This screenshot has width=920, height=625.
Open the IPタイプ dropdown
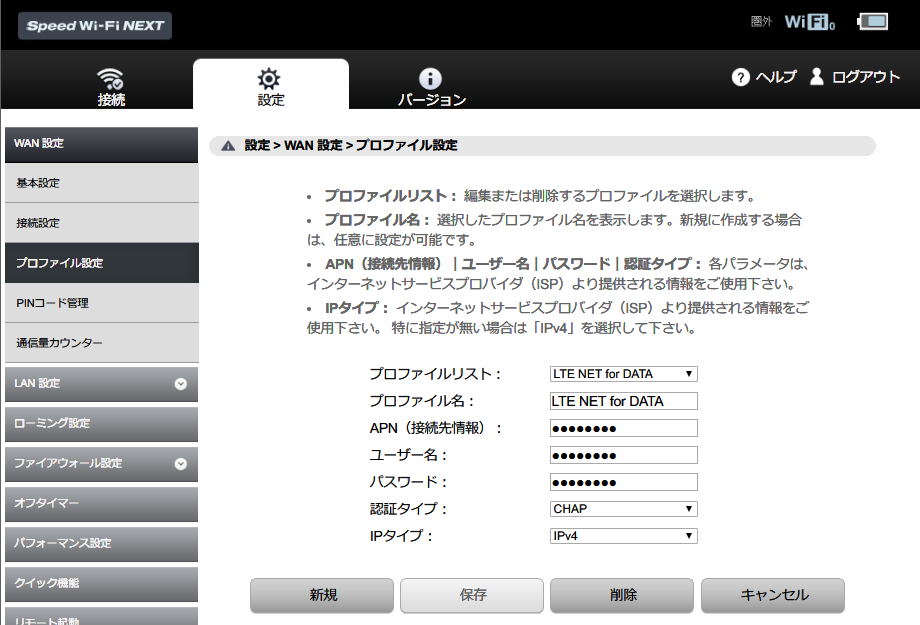tap(624, 536)
